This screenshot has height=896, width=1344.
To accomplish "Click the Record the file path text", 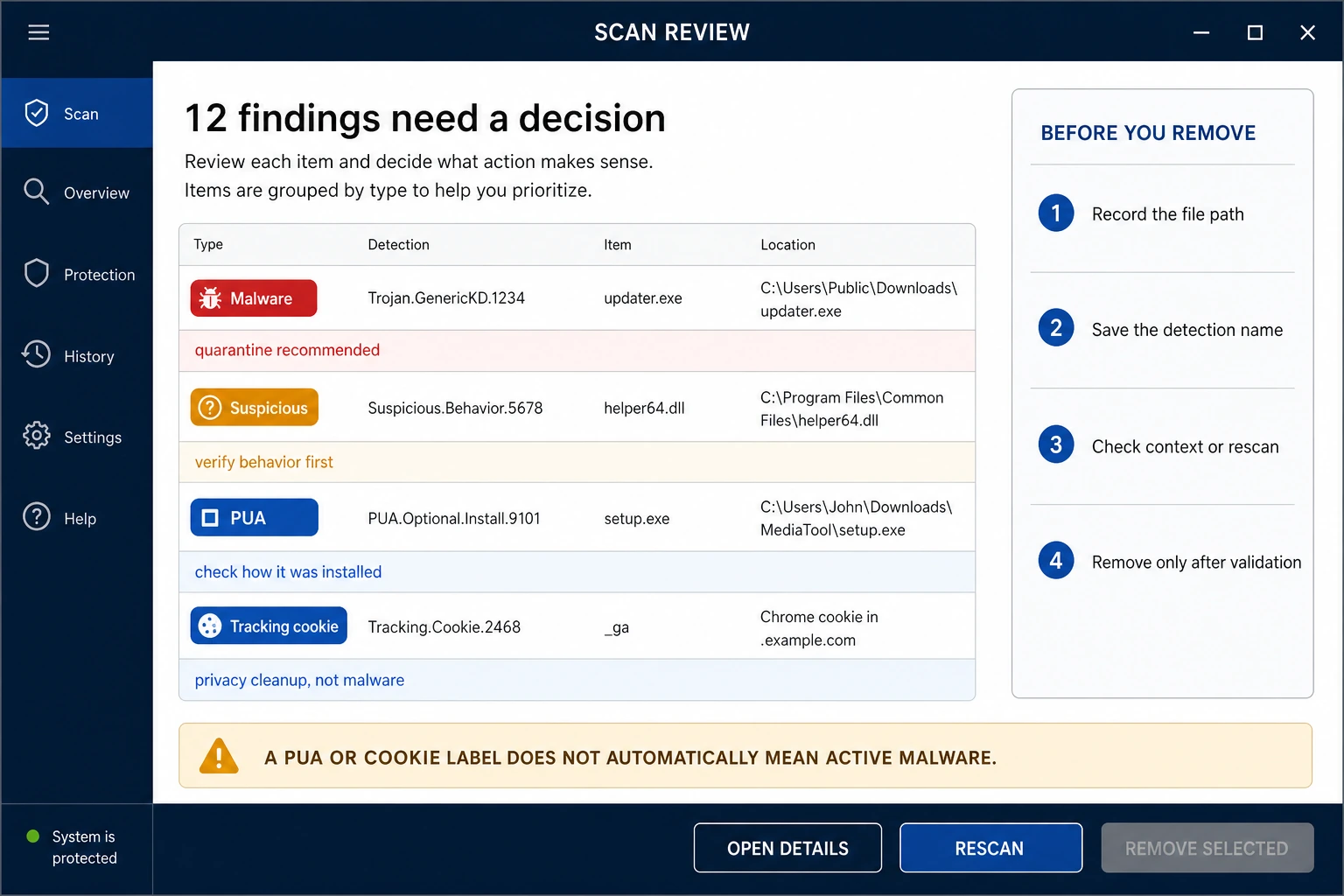I will point(1168,214).
